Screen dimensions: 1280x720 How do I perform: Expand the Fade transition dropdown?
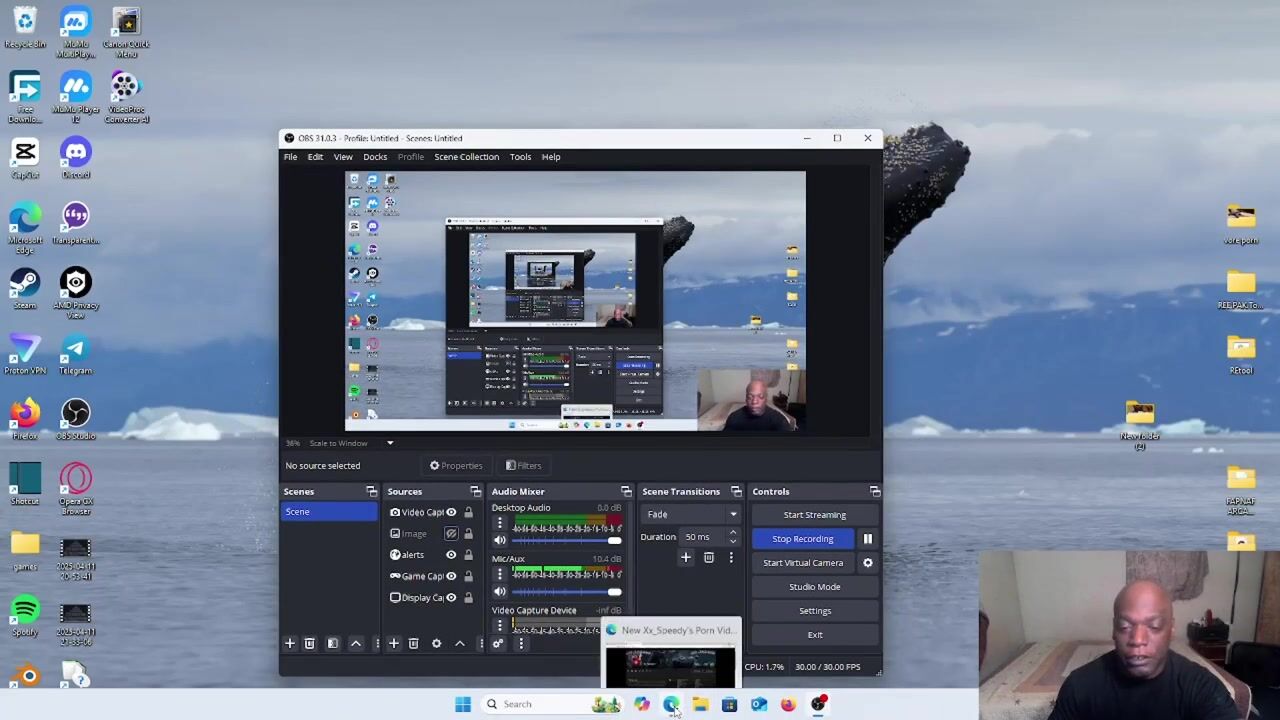[x=733, y=515]
